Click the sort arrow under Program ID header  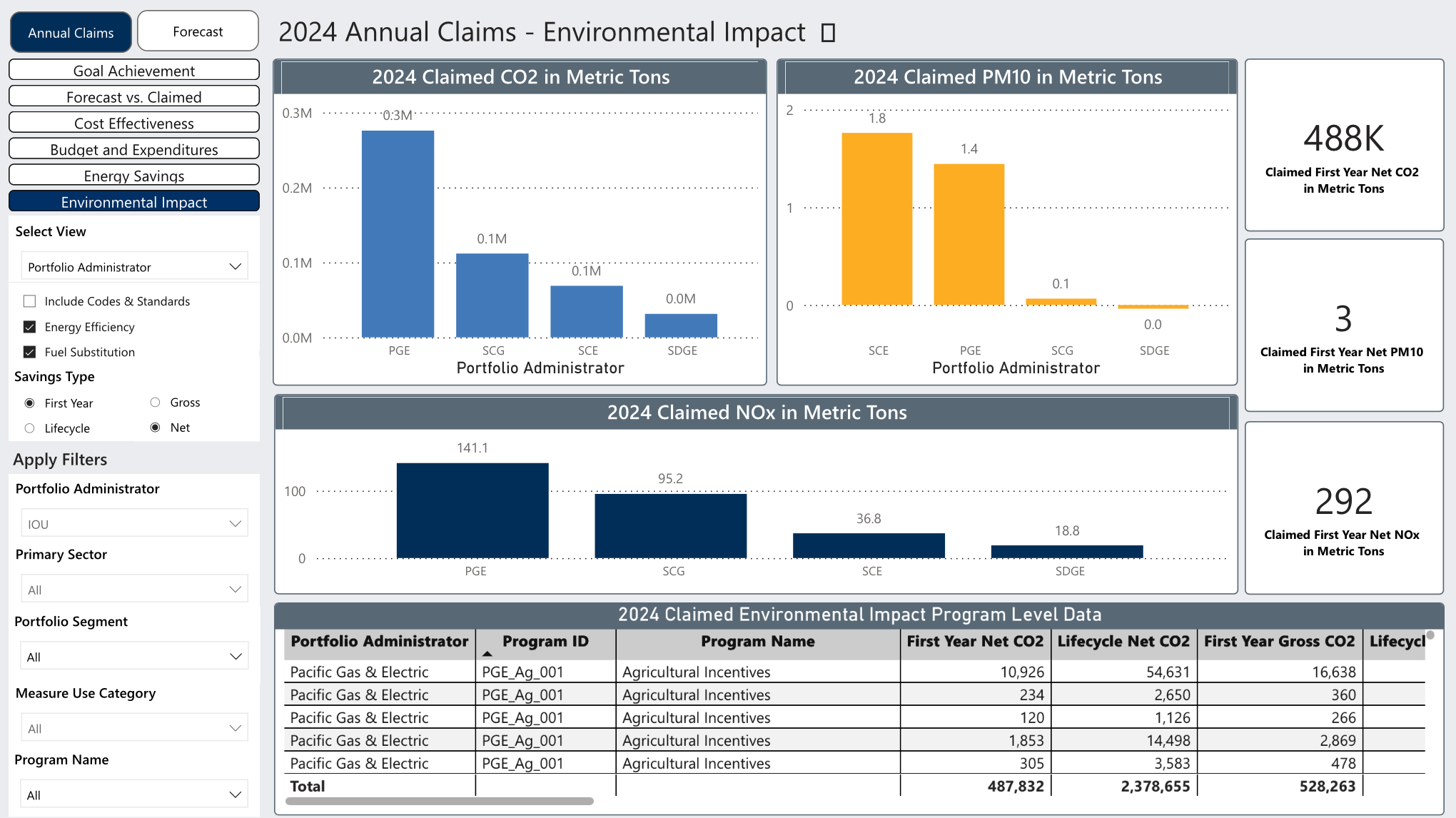tap(487, 654)
